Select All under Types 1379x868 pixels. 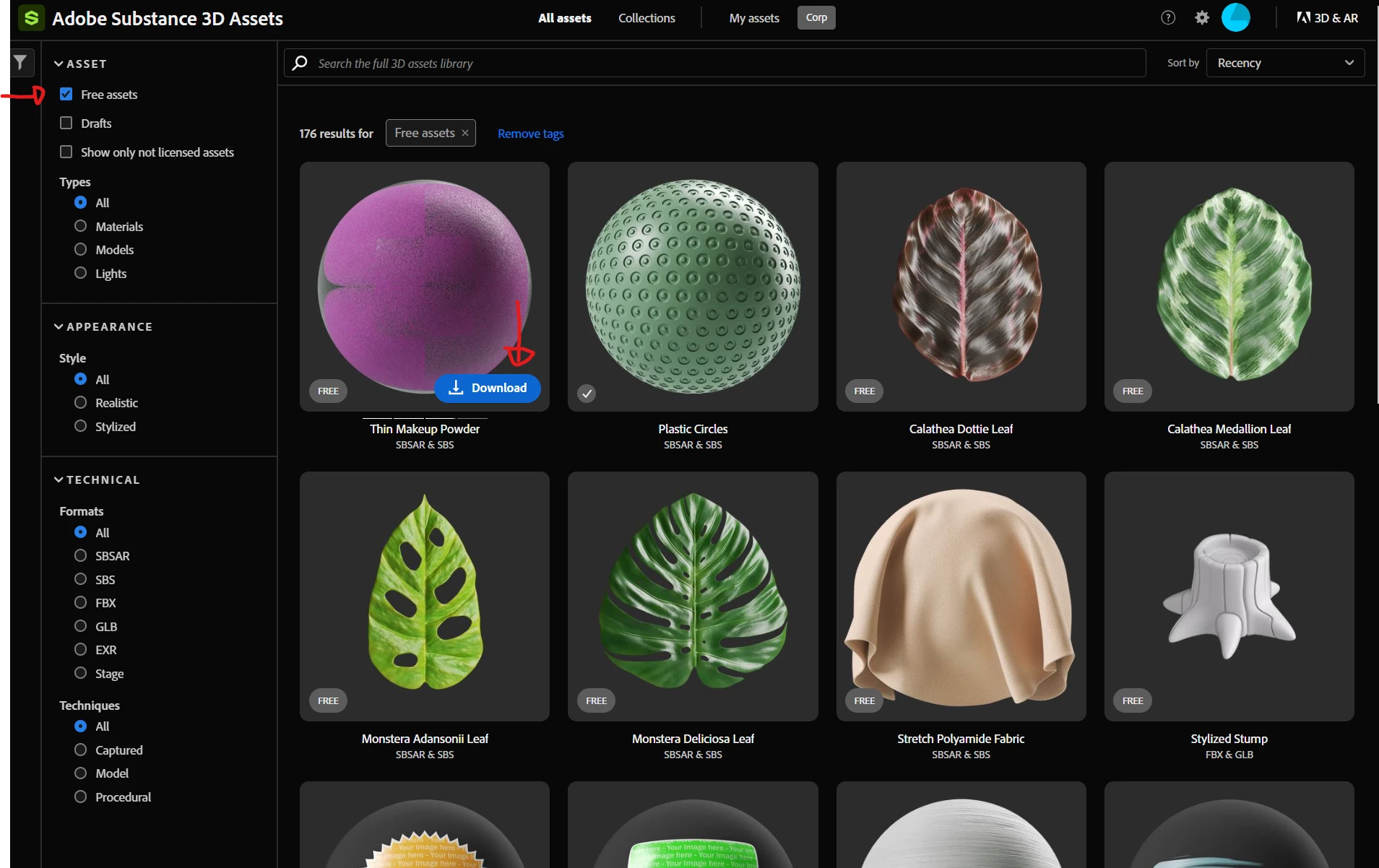(80, 202)
